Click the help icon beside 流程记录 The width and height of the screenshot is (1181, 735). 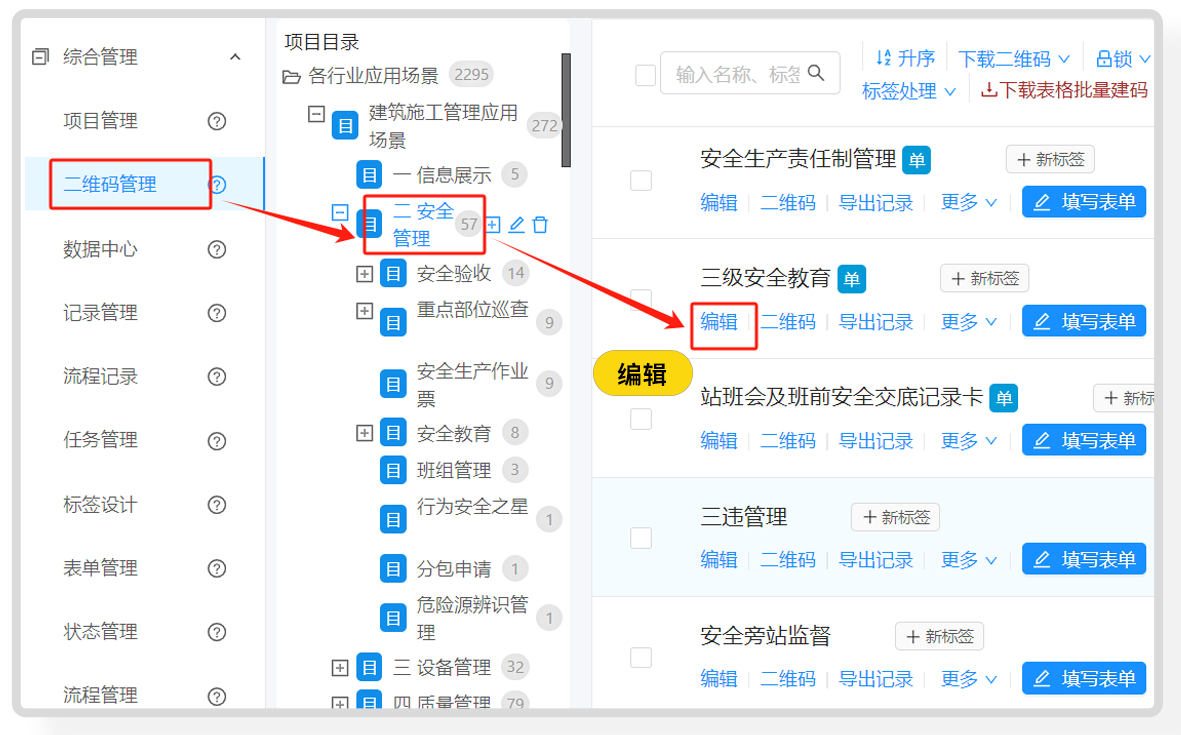[217, 377]
